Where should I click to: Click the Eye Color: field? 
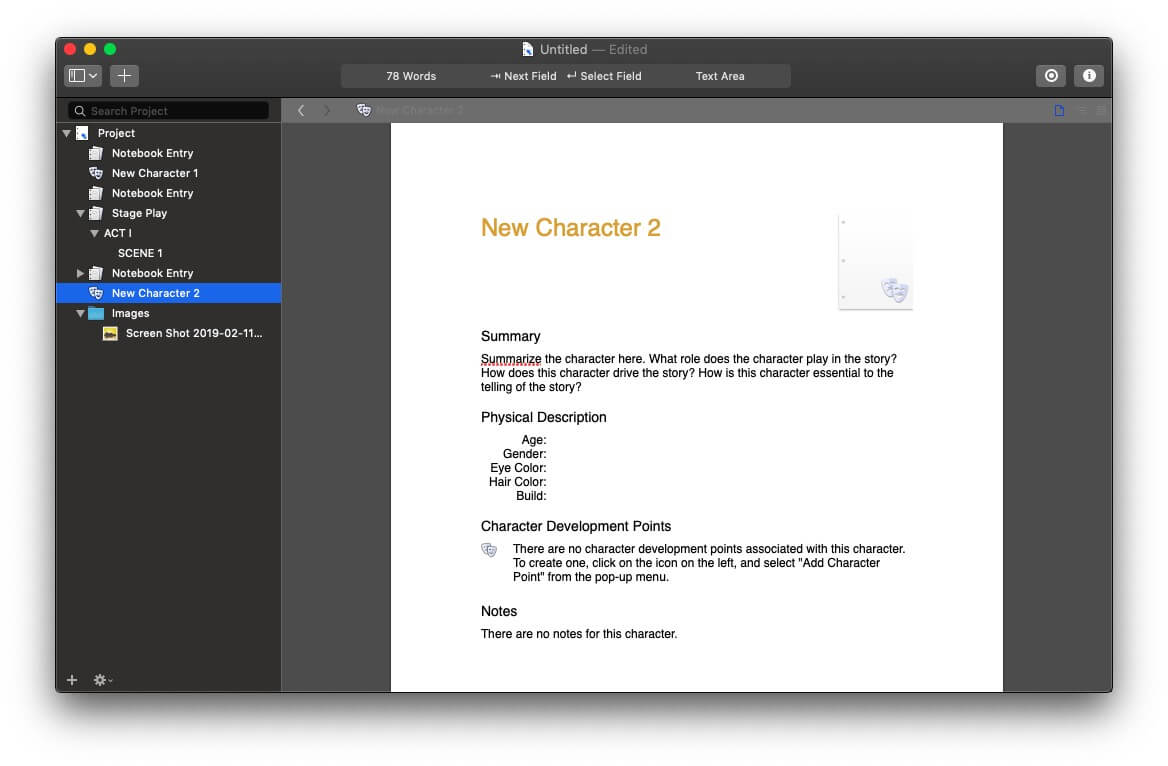click(518, 468)
